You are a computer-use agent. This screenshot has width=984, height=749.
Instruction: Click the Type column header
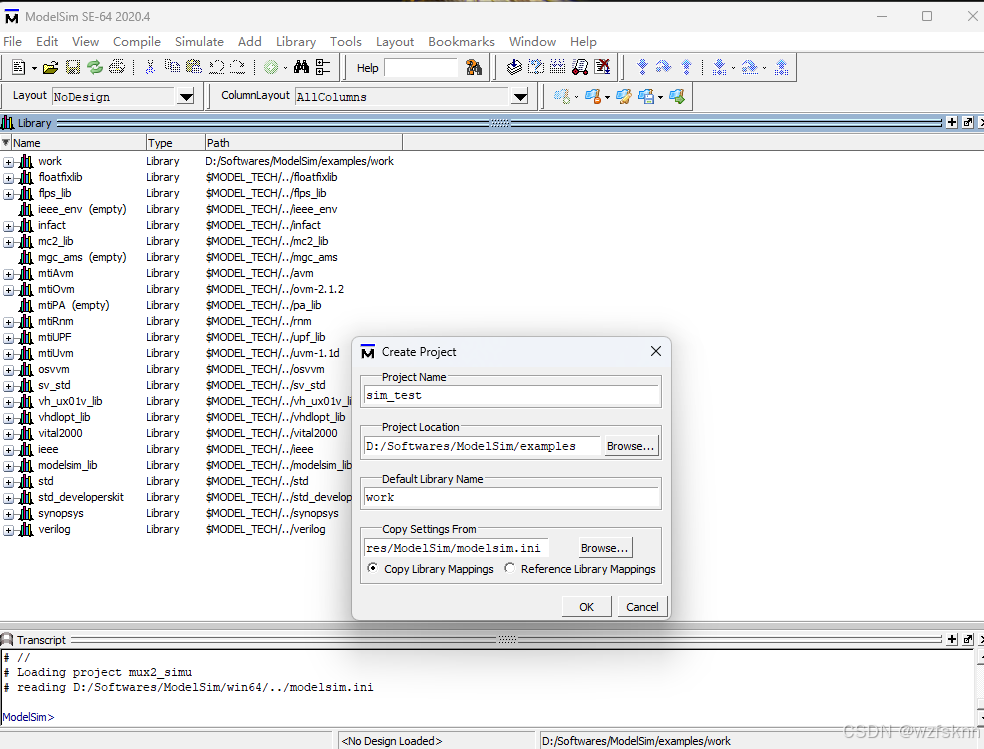tap(176, 142)
